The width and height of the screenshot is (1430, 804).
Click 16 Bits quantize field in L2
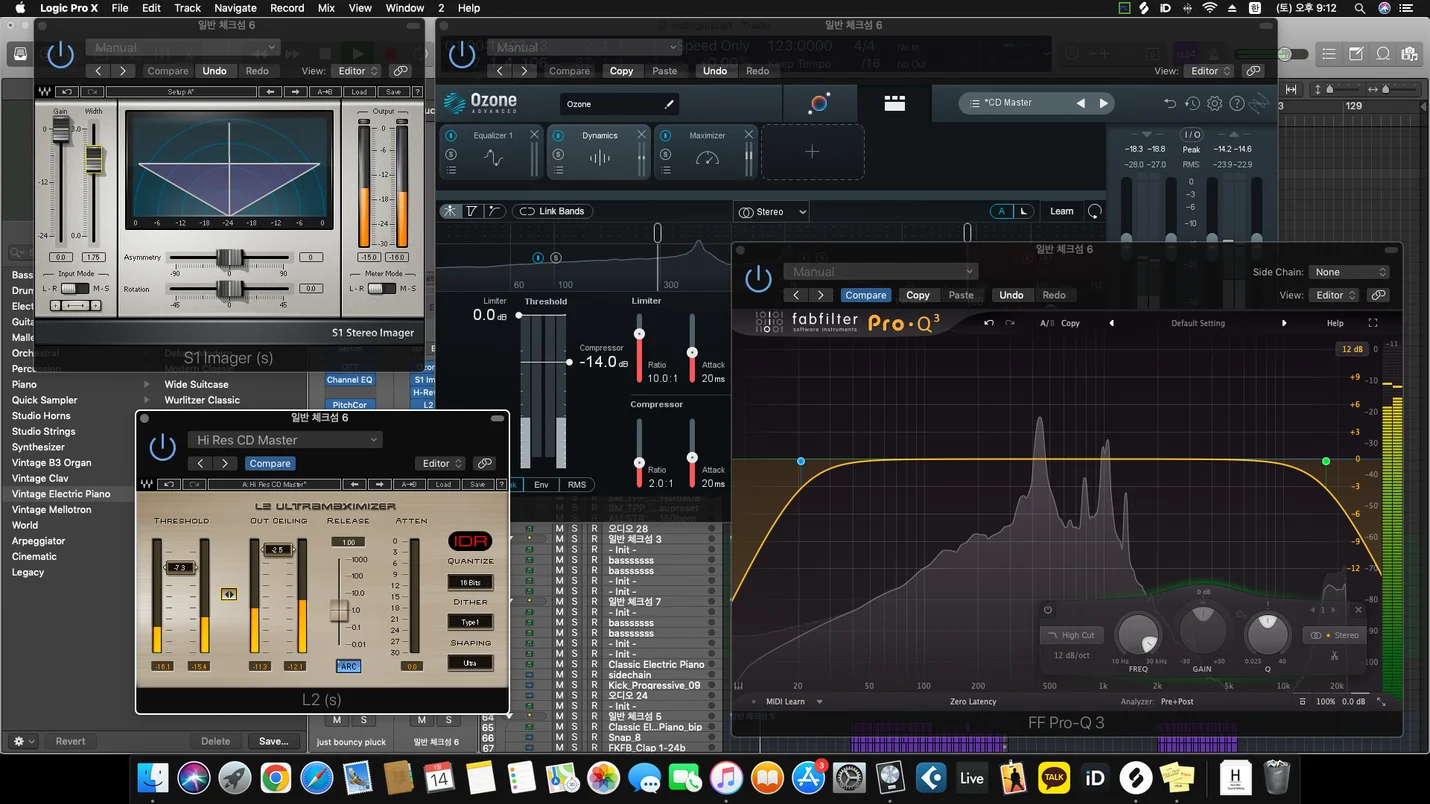click(x=470, y=582)
